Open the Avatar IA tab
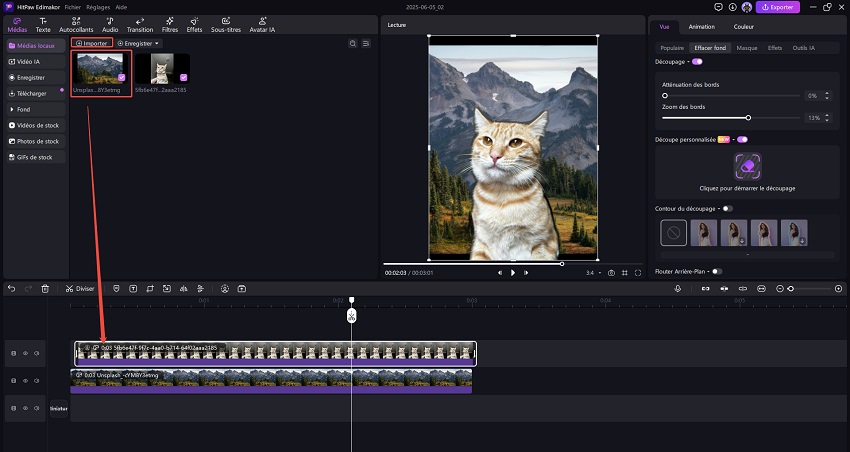The width and height of the screenshot is (850, 452). [262, 25]
